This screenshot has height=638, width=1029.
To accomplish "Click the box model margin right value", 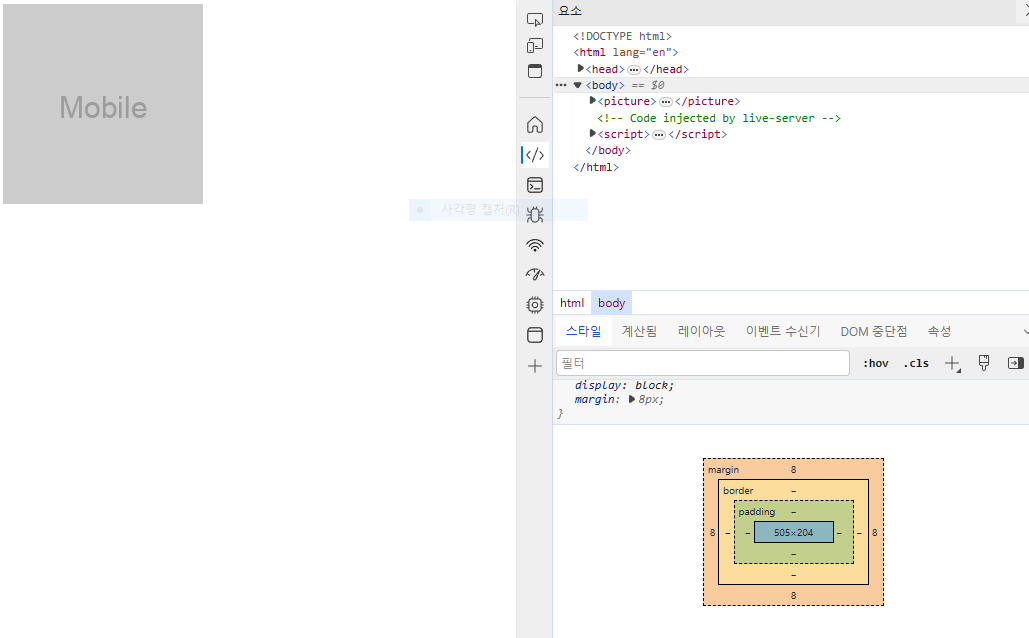I will 875,532.
